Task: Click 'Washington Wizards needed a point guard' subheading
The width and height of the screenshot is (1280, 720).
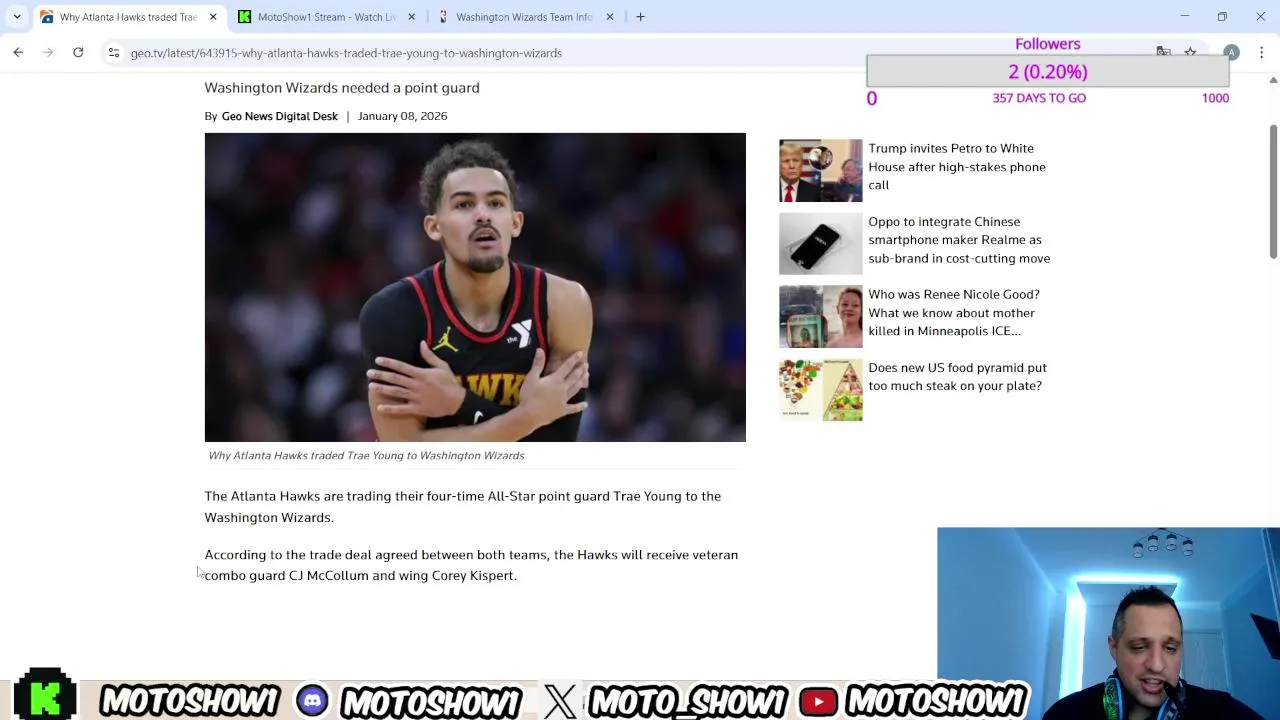Action: [342, 88]
